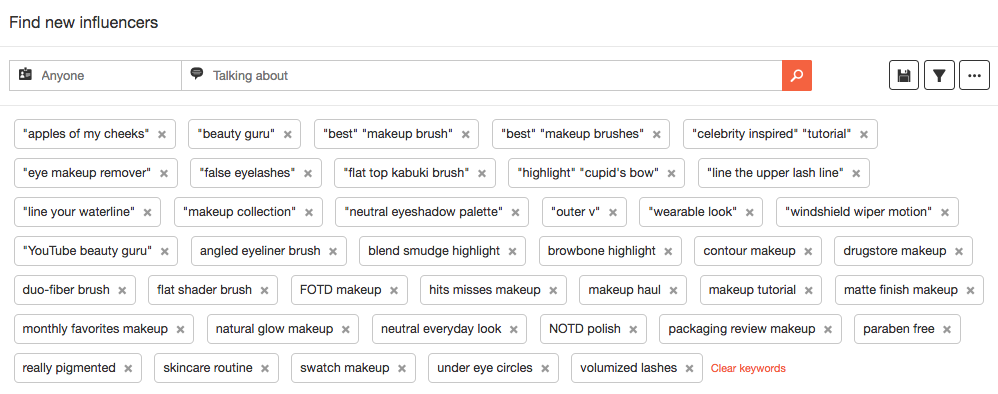Remove the "windshield wiper motion" tag

[945, 213]
